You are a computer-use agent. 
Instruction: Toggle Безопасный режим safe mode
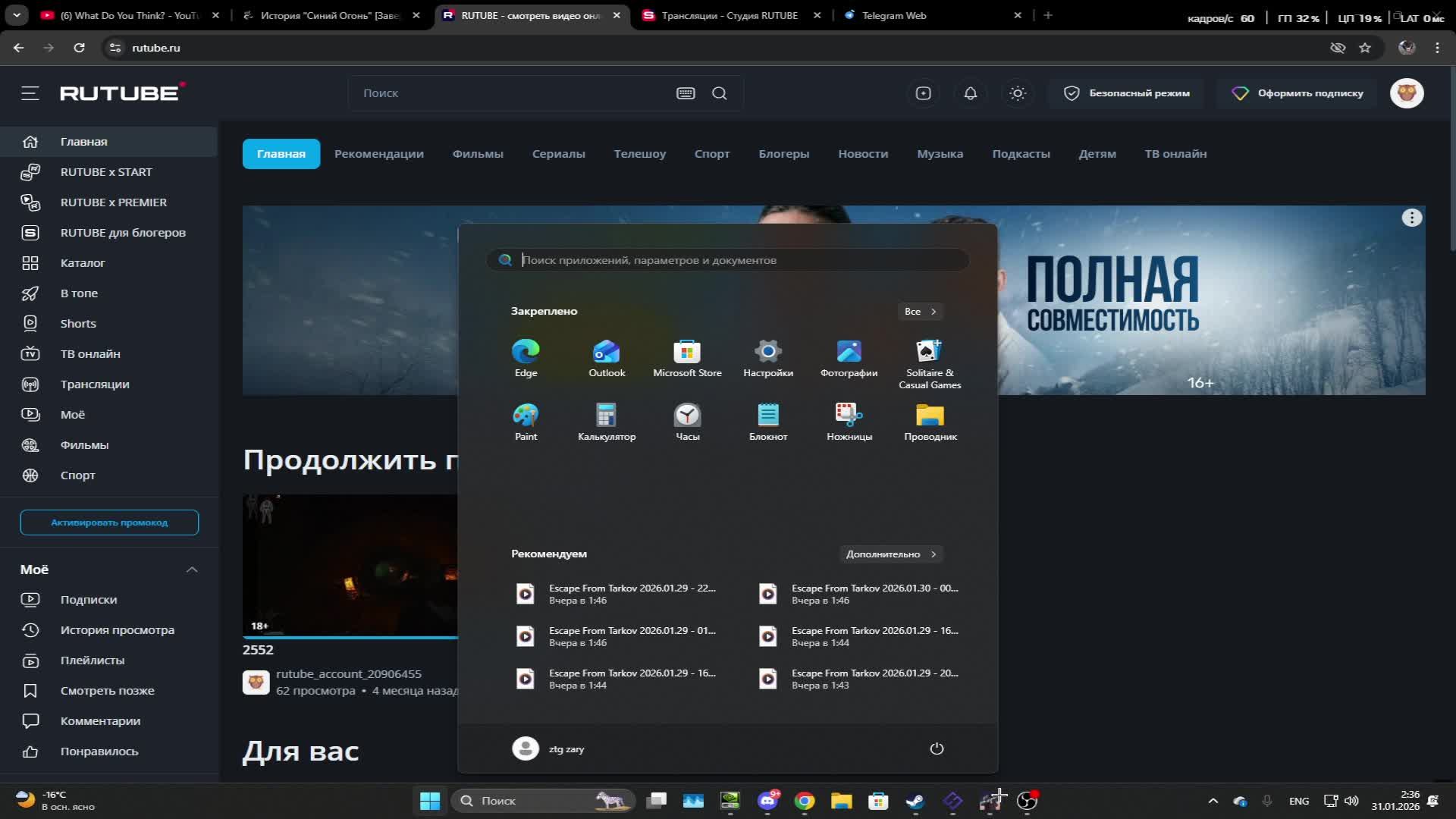coord(1126,93)
